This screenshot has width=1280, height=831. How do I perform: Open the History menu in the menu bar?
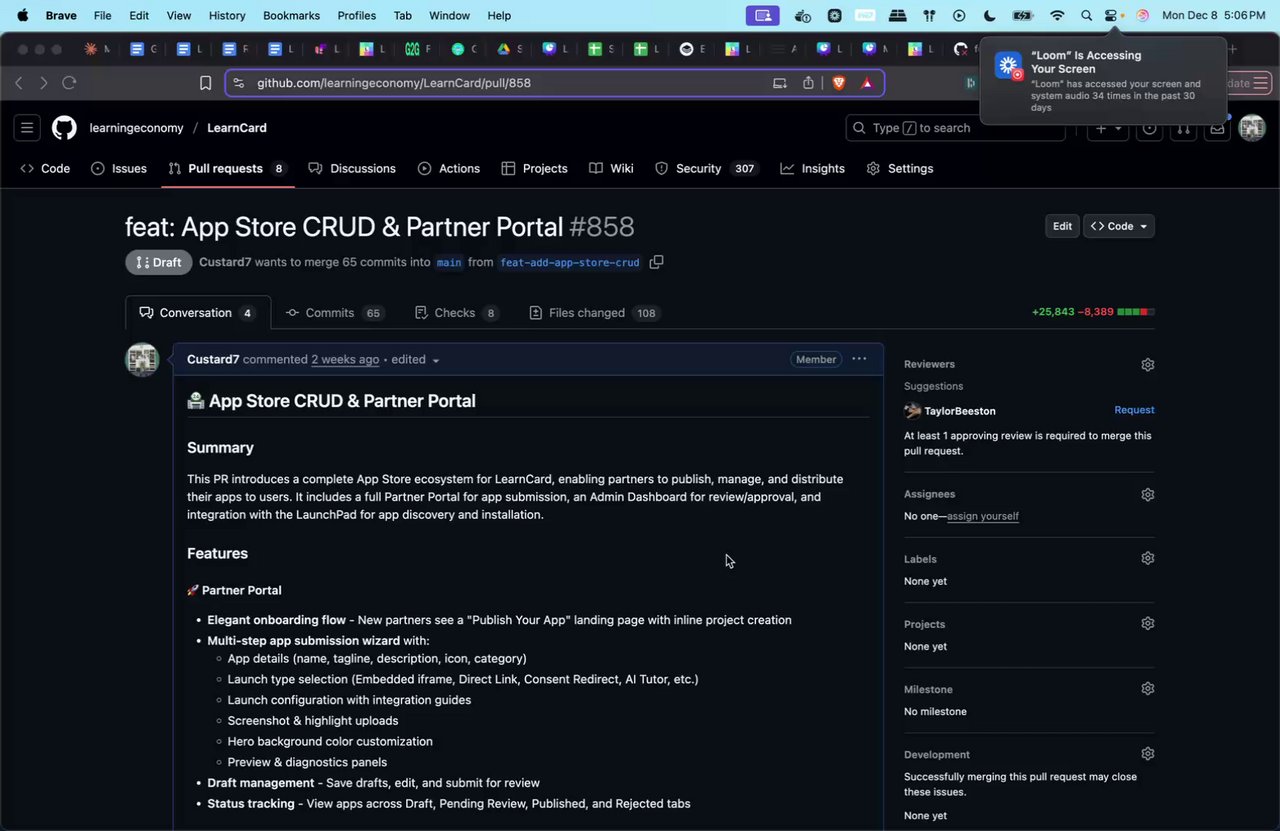point(227,15)
